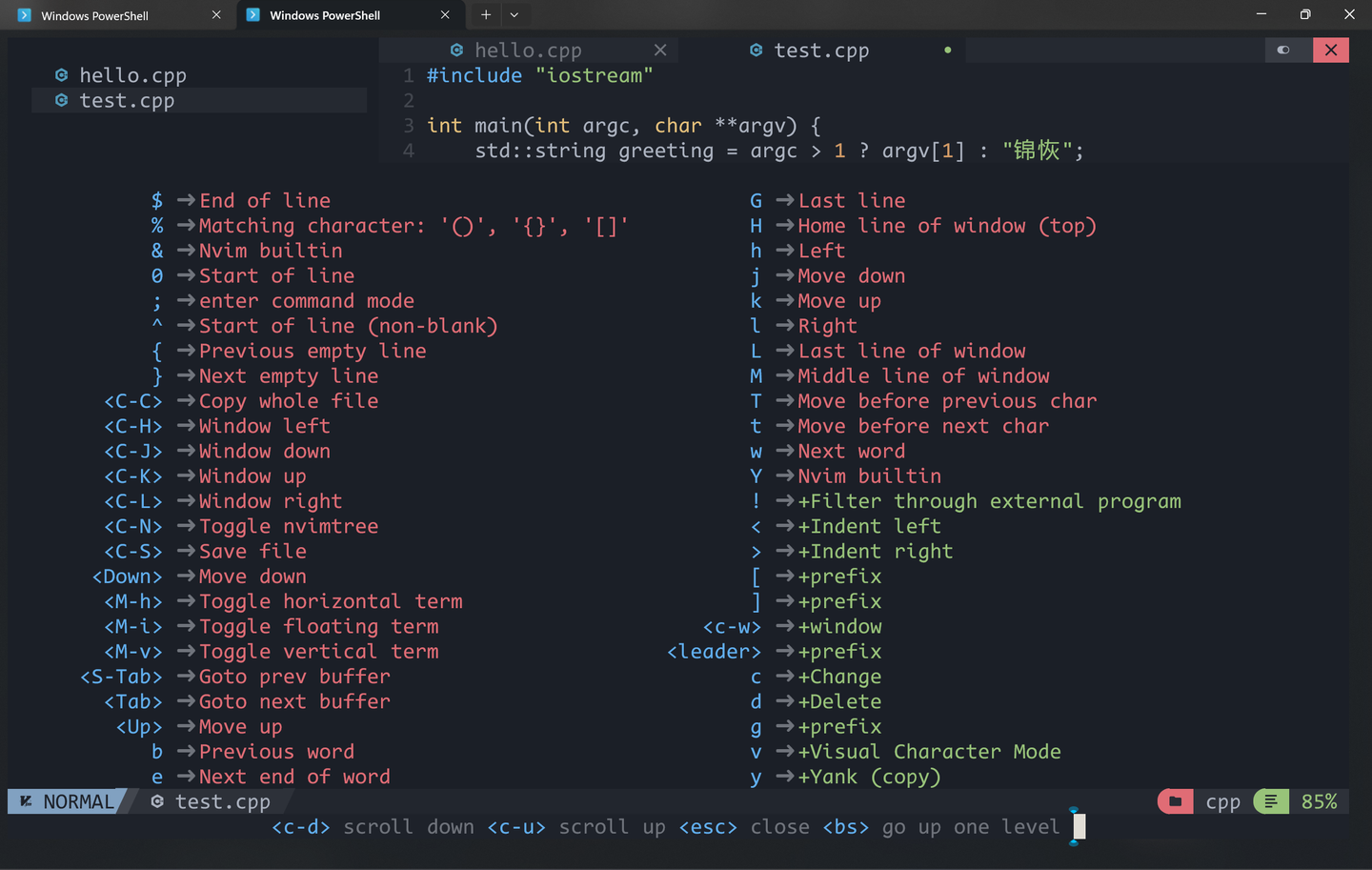Click the C++ icon on the test.cpp buffer tab
The width and height of the screenshot is (1372, 870).
[757, 50]
